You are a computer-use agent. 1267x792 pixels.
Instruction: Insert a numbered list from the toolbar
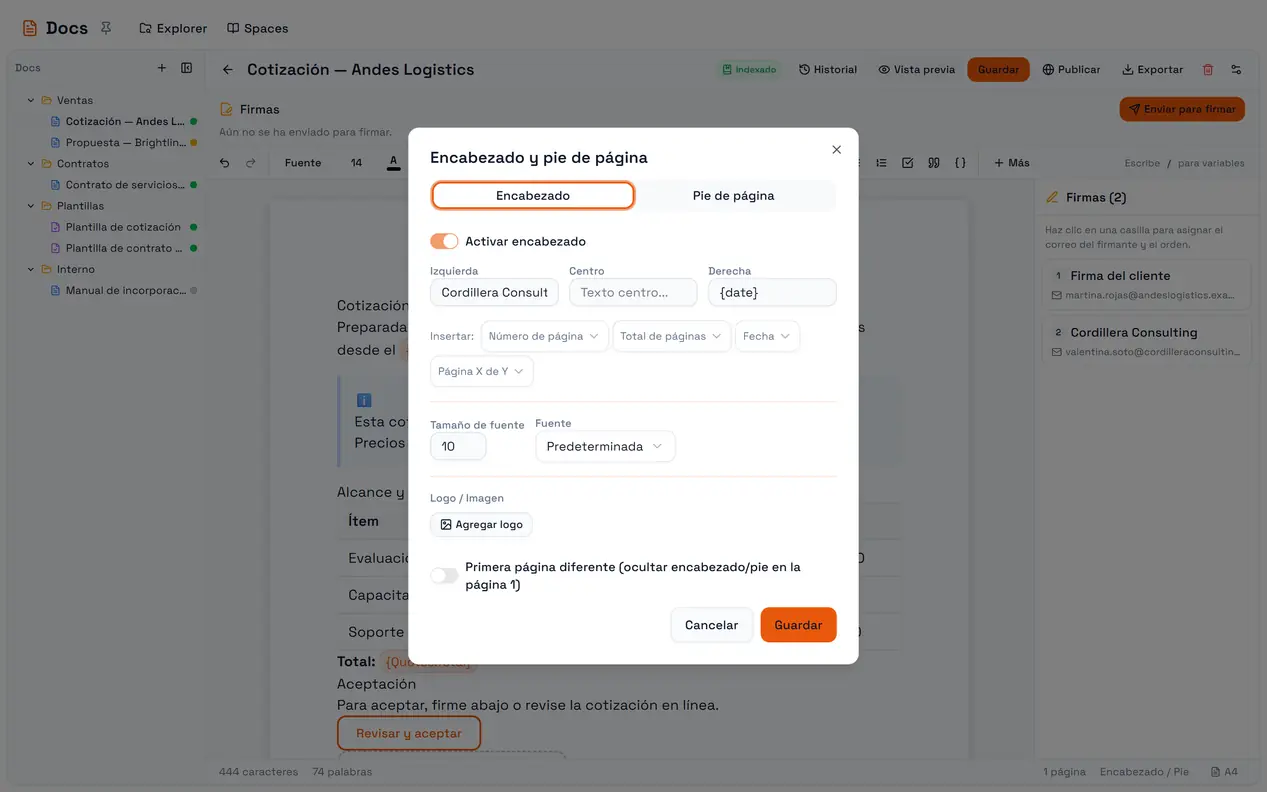click(881, 163)
